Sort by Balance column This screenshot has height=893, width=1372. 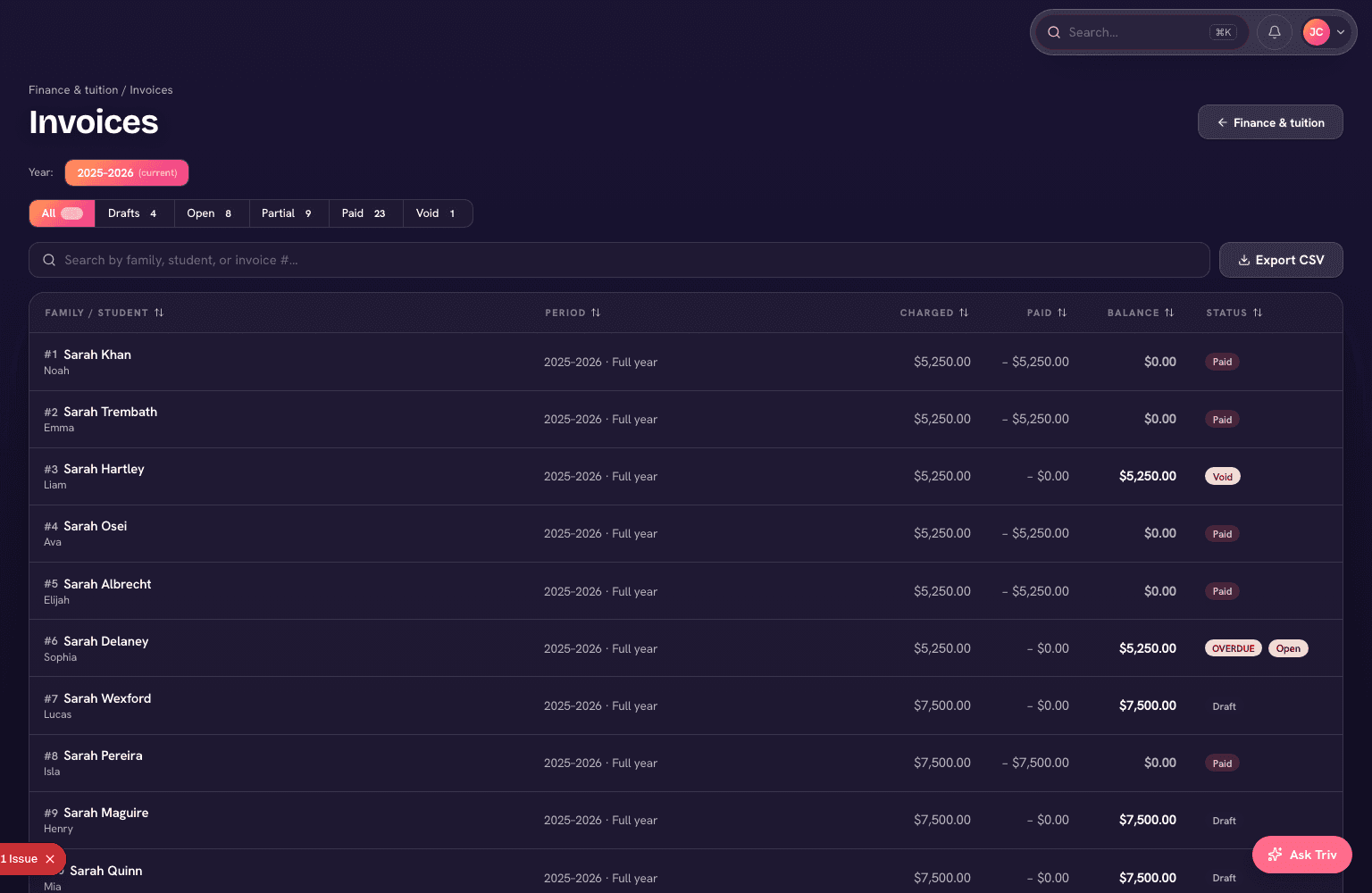pyautogui.click(x=1141, y=313)
